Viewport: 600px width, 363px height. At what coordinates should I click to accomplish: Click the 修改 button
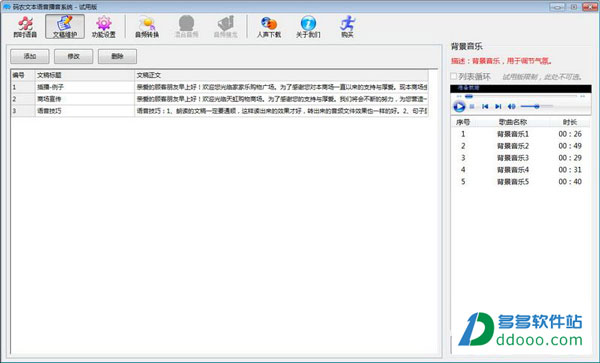tap(73, 56)
